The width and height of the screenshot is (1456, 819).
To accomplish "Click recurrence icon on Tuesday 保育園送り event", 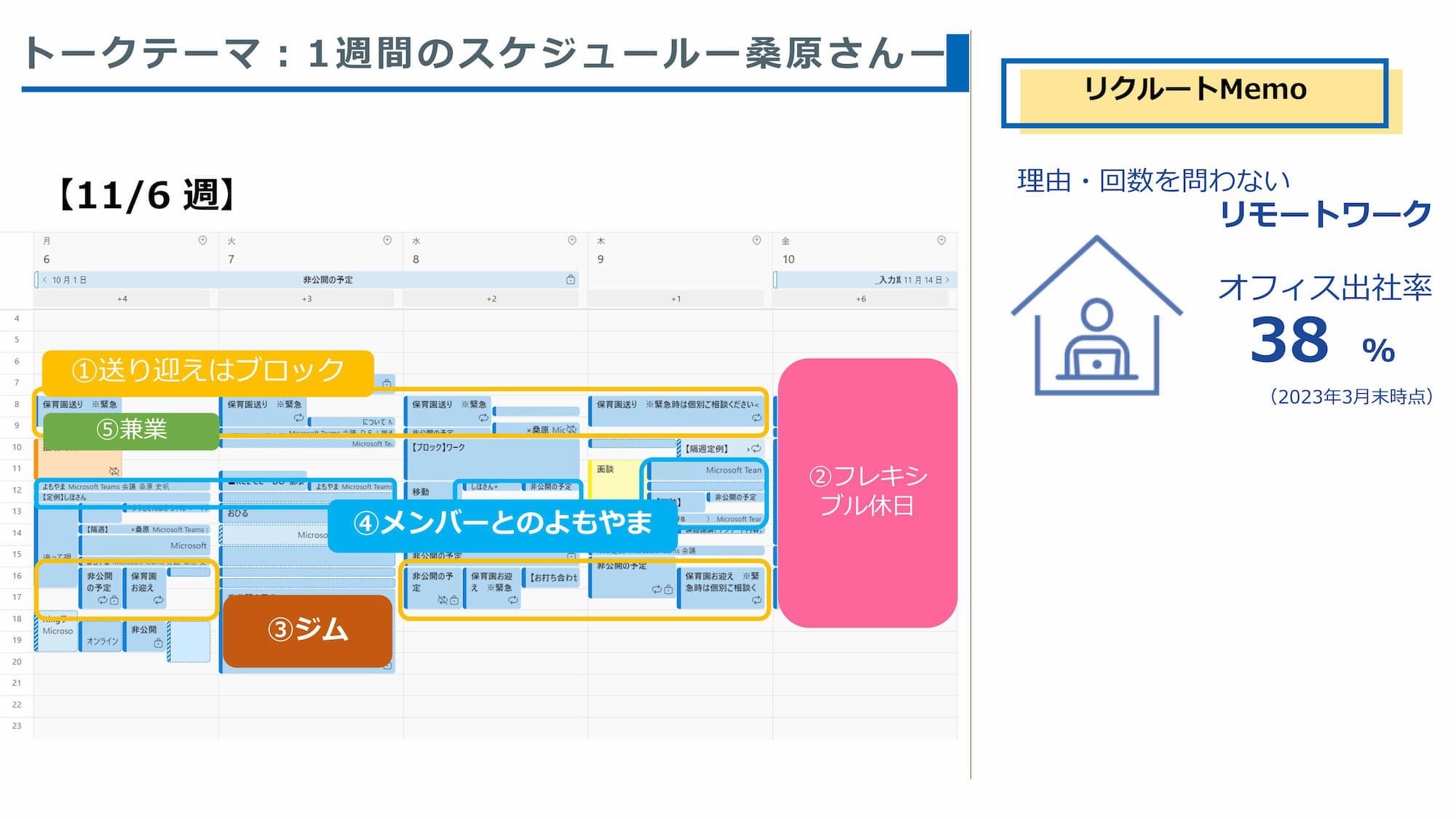I will [298, 418].
